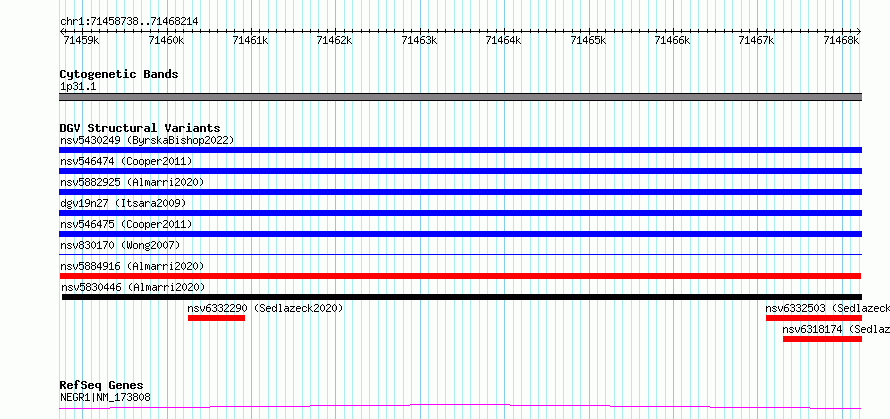
Task: Click the 71461k ruler tick label
Action: (251, 40)
